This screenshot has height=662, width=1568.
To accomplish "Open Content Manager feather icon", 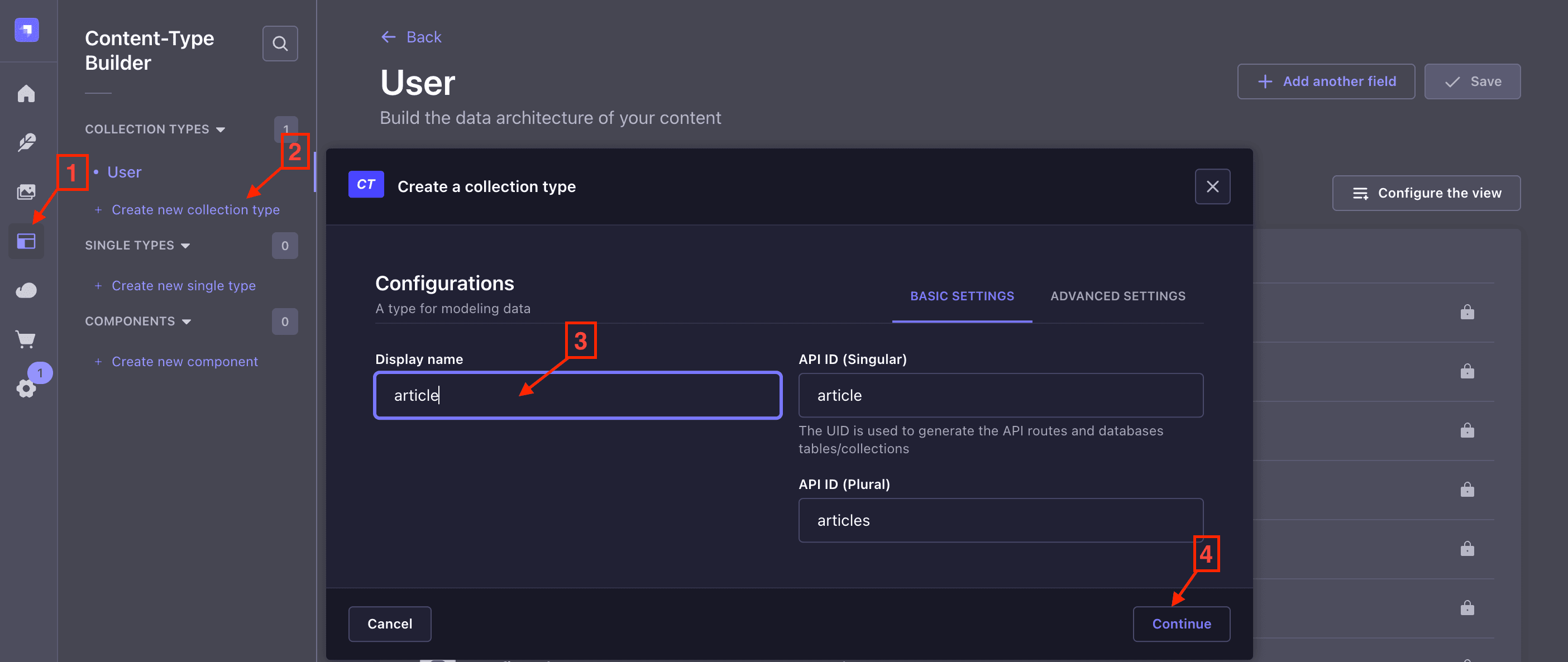I will pos(26,142).
